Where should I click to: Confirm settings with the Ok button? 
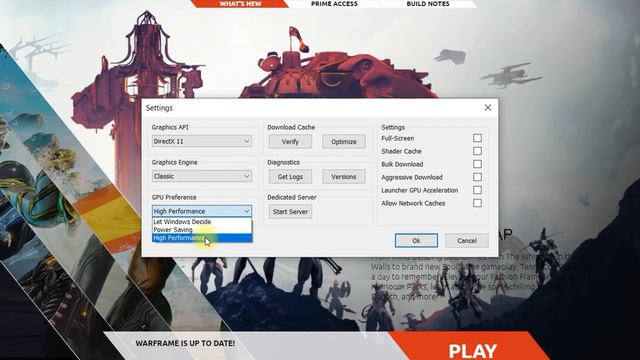click(x=416, y=240)
